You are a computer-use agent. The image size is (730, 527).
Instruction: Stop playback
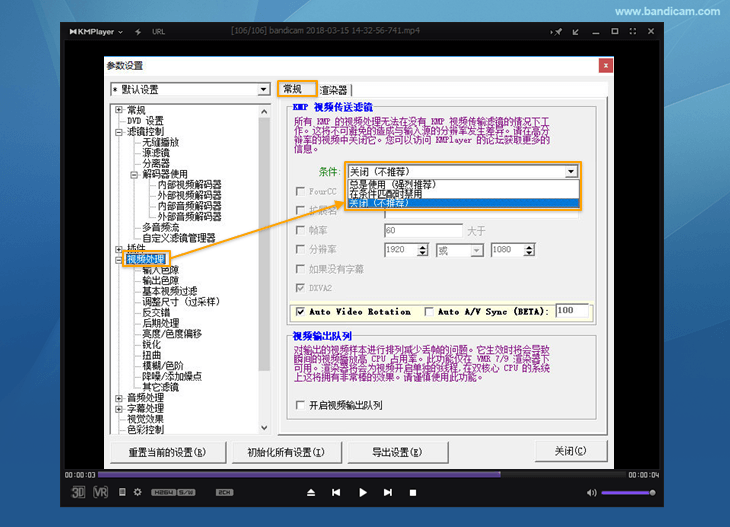(413, 493)
